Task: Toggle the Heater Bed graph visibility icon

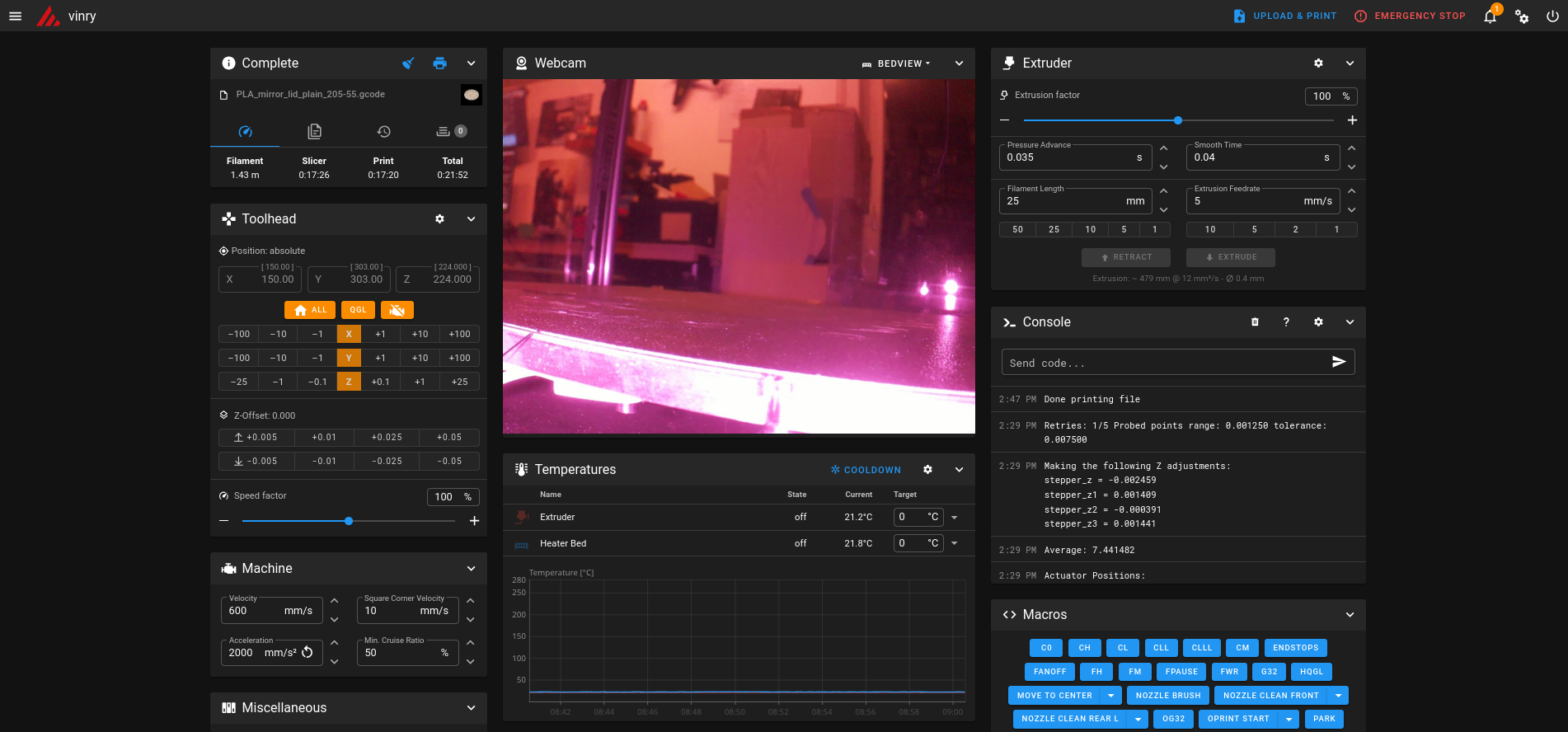Action: click(x=521, y=544)
